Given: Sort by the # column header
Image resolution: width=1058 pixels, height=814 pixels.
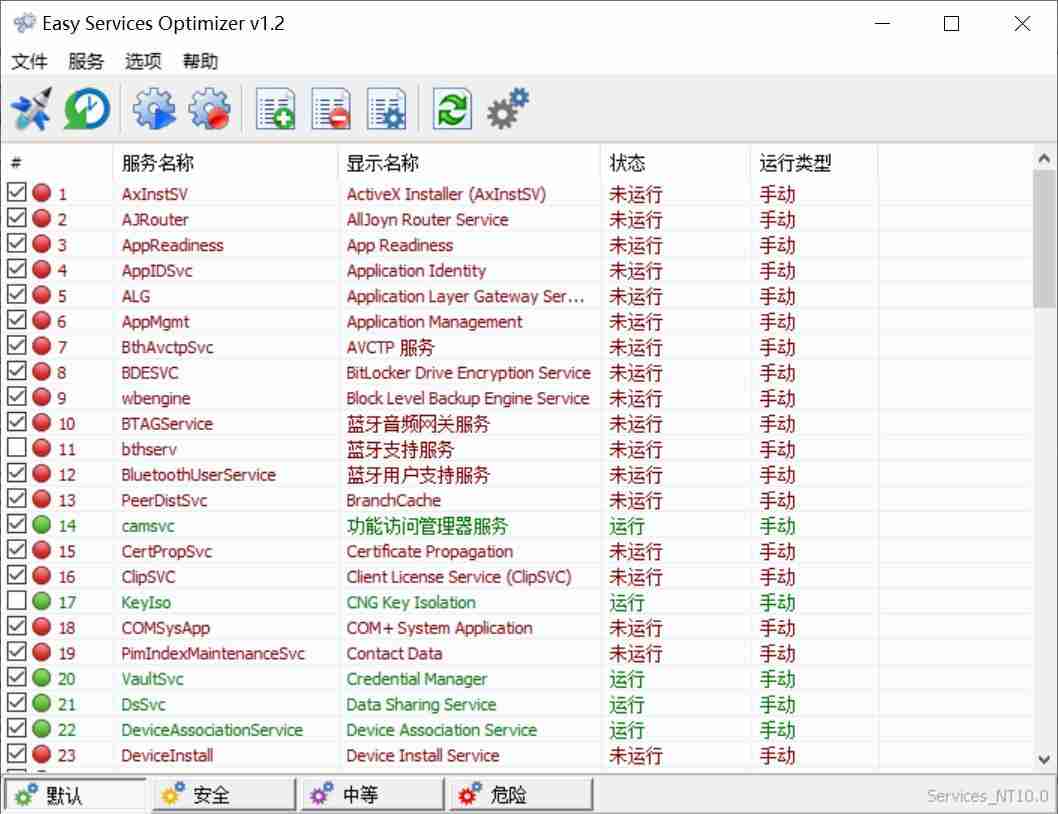Looking at the screenshot, I should tap(58, 163).
